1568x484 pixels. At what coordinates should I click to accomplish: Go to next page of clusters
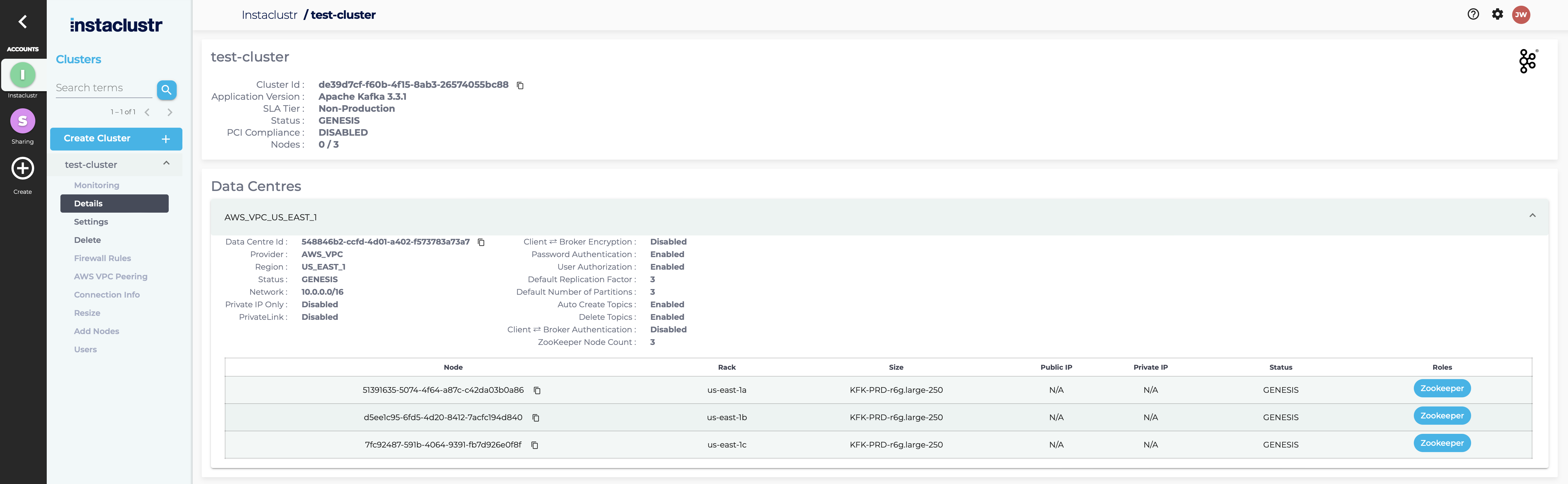pyautogui.click(x=170, y=112)
